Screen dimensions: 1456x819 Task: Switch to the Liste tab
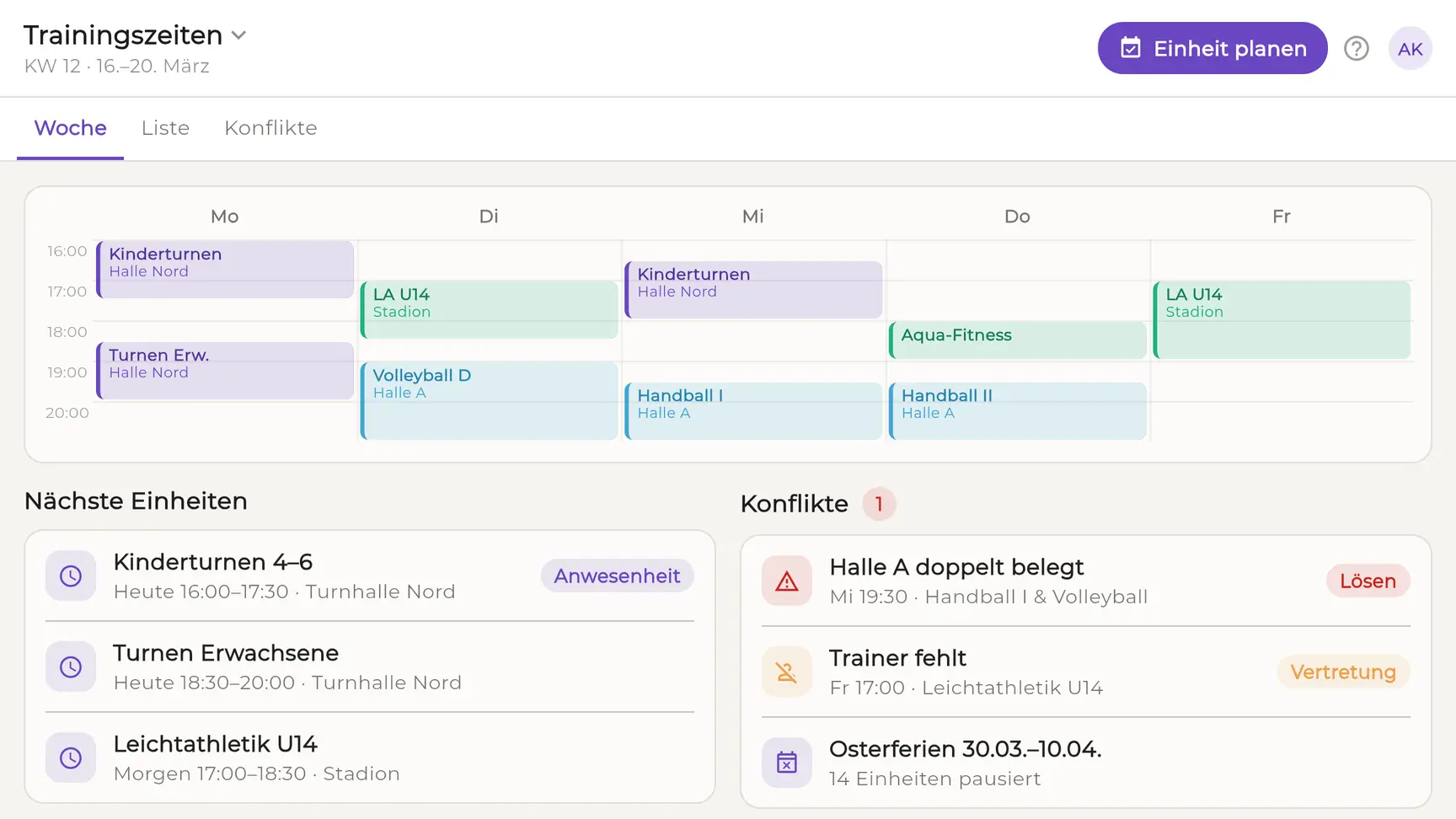point(165,128)
